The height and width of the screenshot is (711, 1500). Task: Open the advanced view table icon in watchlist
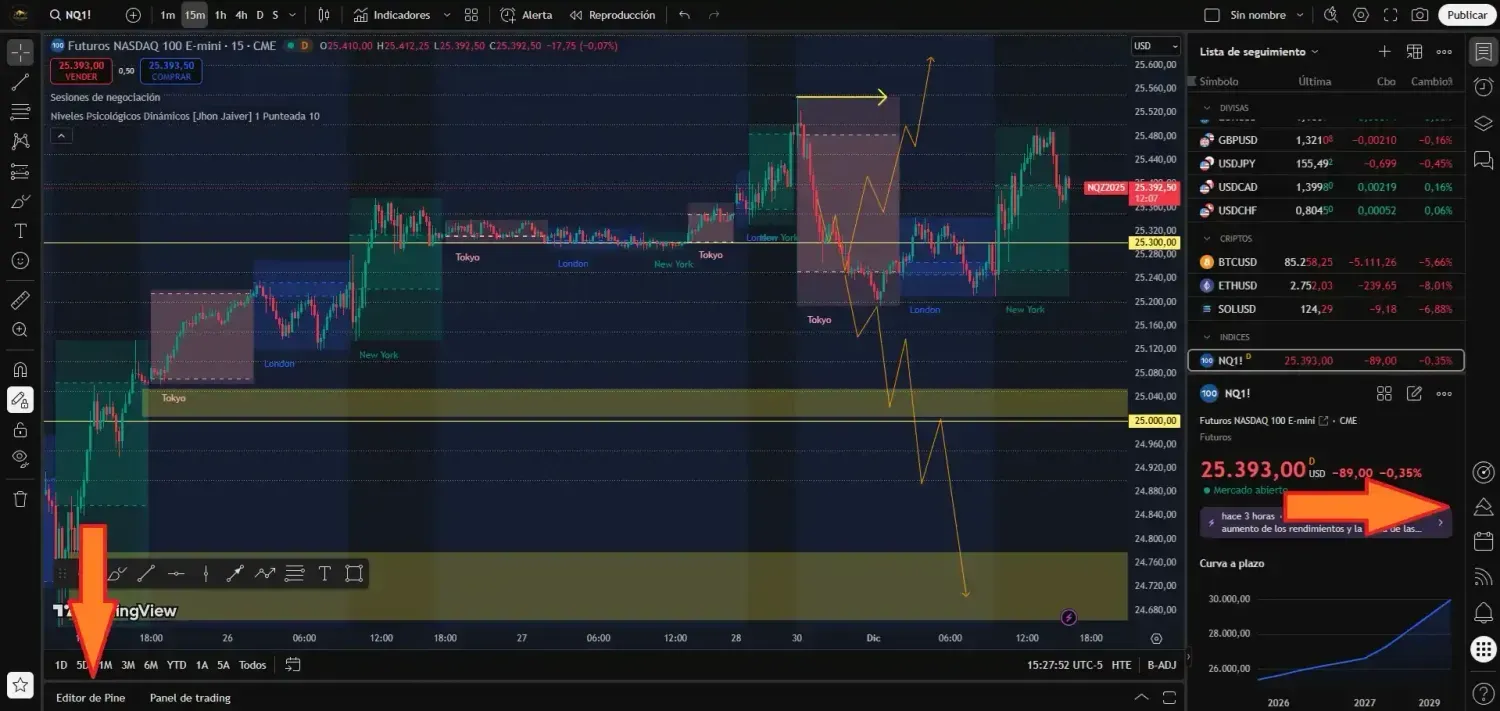(1414, 52)
